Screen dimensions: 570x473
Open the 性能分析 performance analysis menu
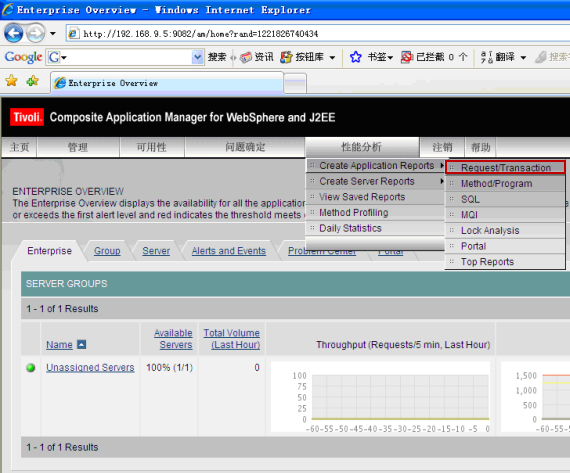[x=362, y=147]
